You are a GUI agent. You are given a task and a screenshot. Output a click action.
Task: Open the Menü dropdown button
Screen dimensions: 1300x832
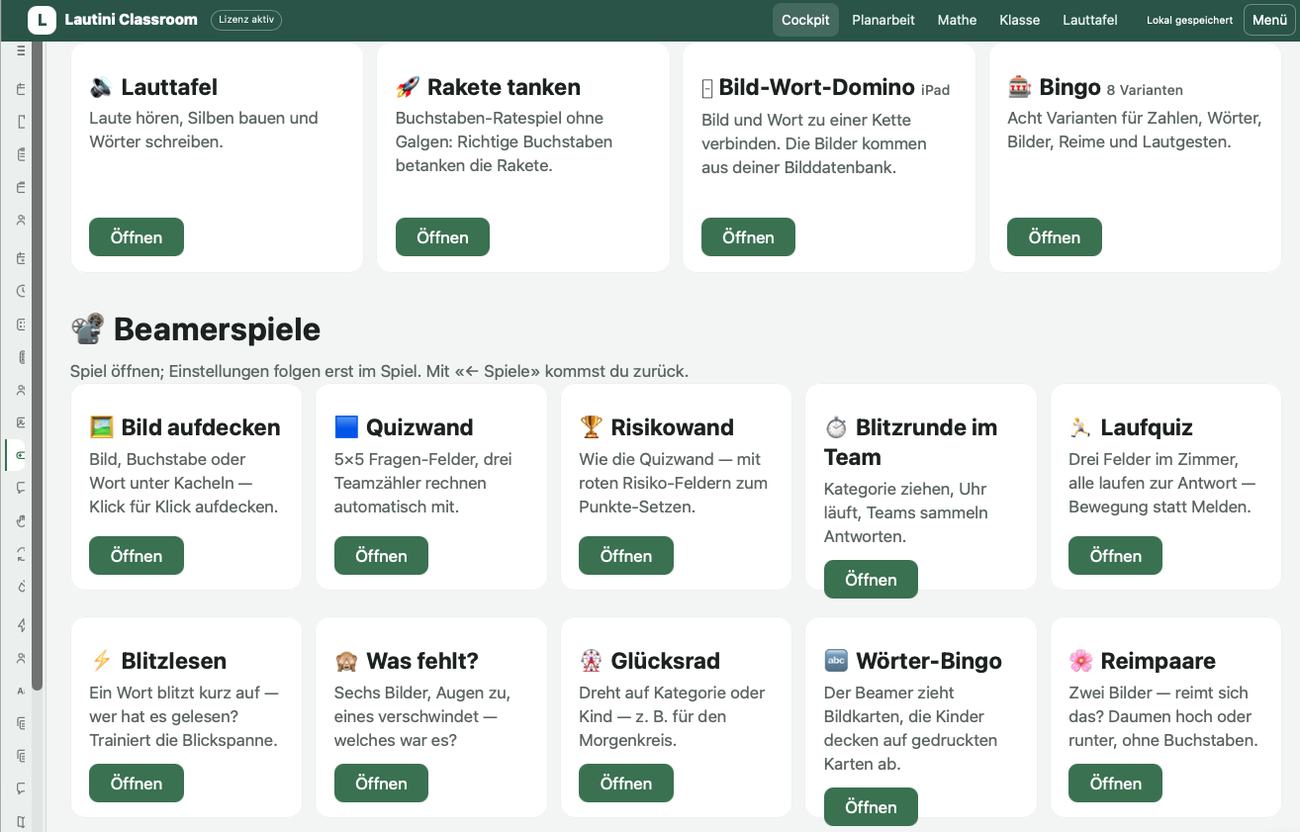coord(1269,20)
